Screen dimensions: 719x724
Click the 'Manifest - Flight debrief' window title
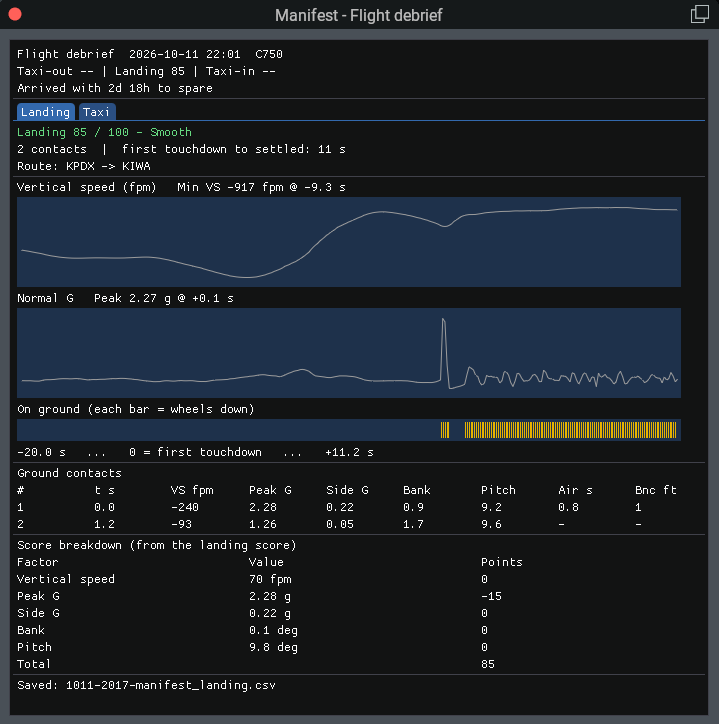(x=359, y=15)
